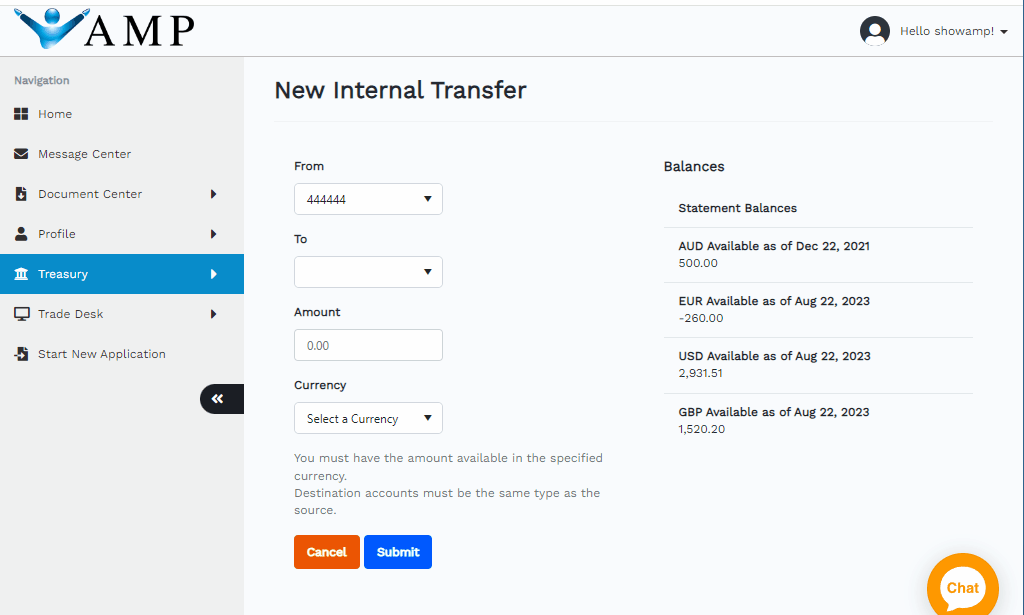1024x615 pixels.
Task: Open the To account dropdown
Action: 368,272
